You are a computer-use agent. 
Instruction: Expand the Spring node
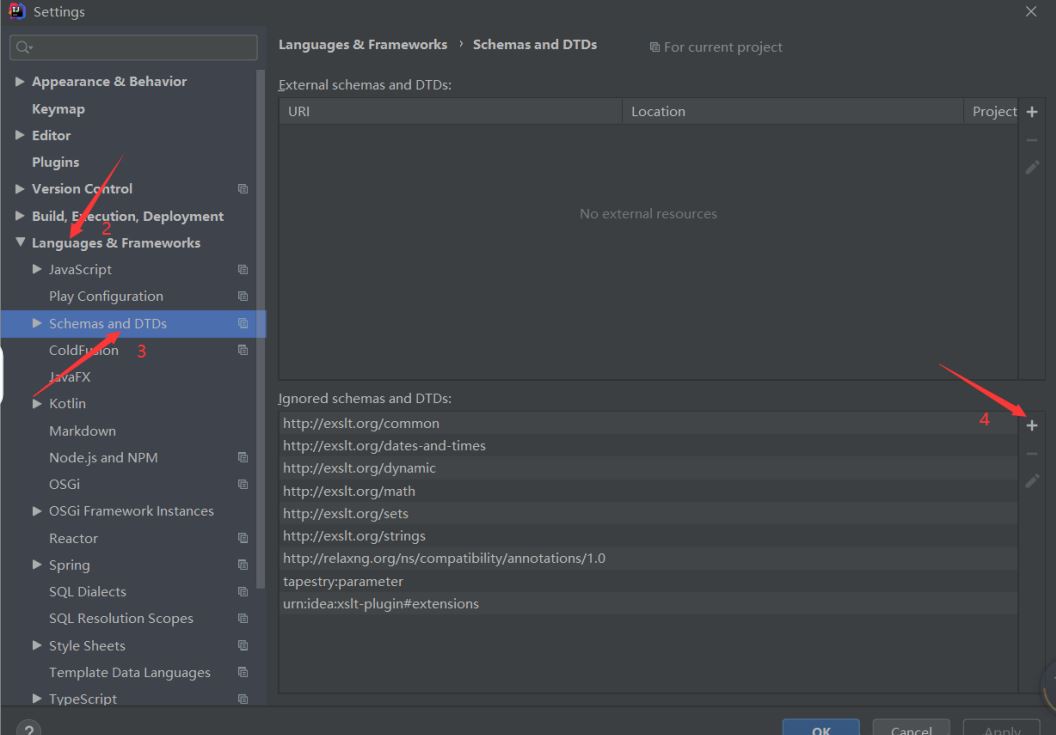(x=37, y=565)
